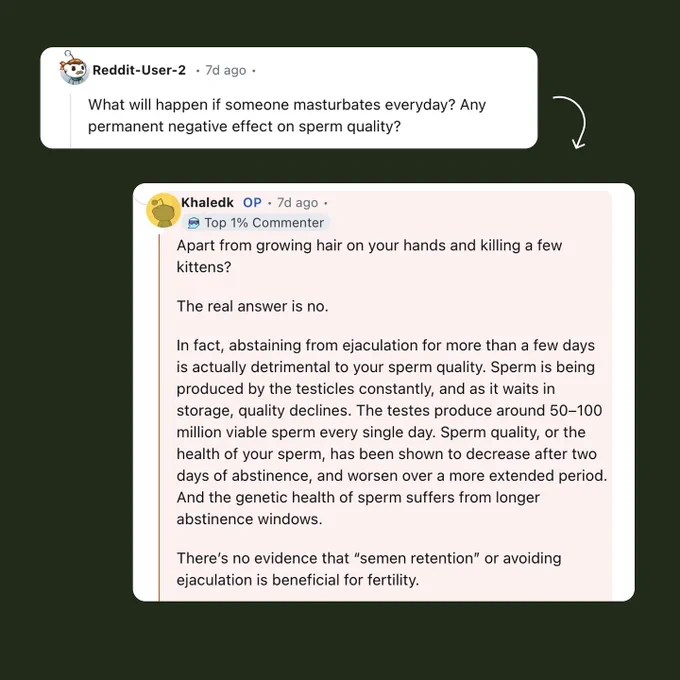Click the trailing dot after Khaledk's timestamp
Viewport: 680px width, 680px height.
326,203
